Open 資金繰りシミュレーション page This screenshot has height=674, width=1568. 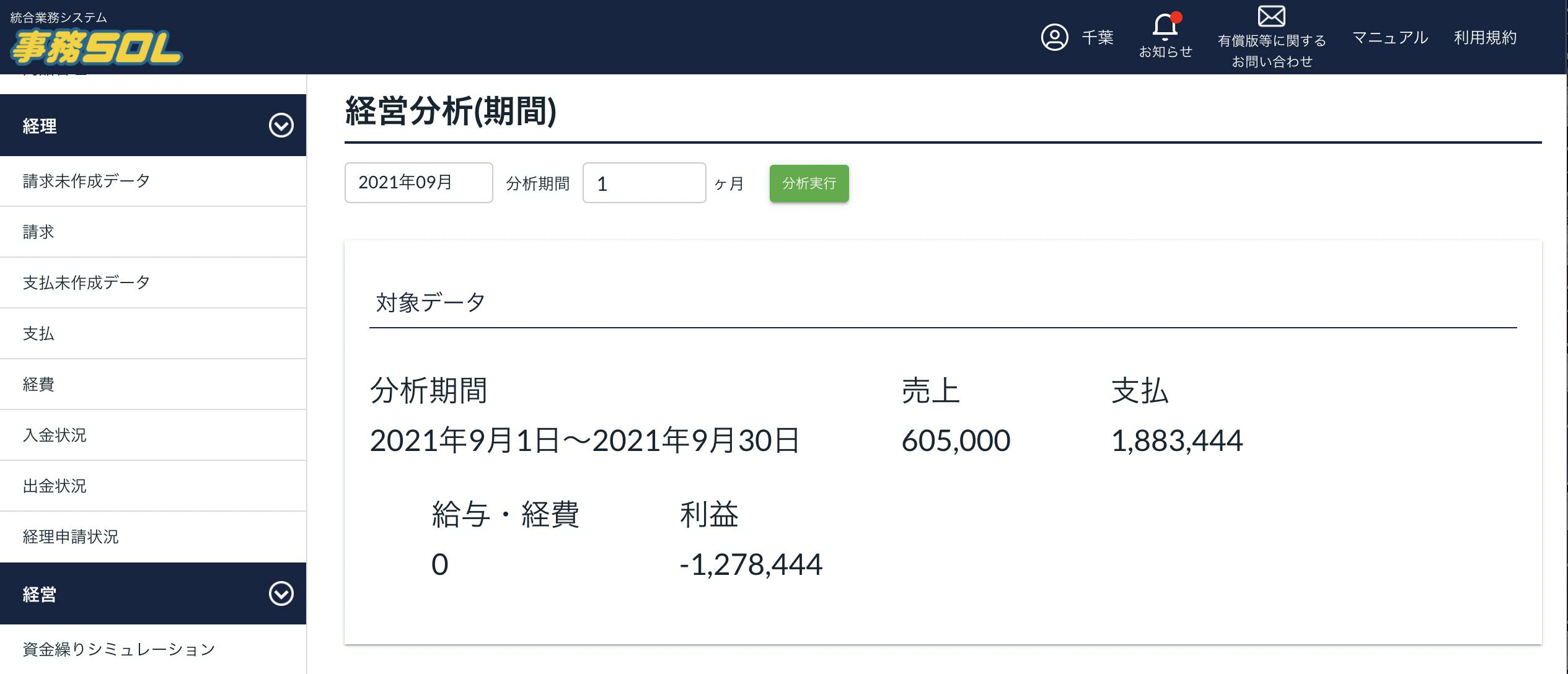pos(119,649)
